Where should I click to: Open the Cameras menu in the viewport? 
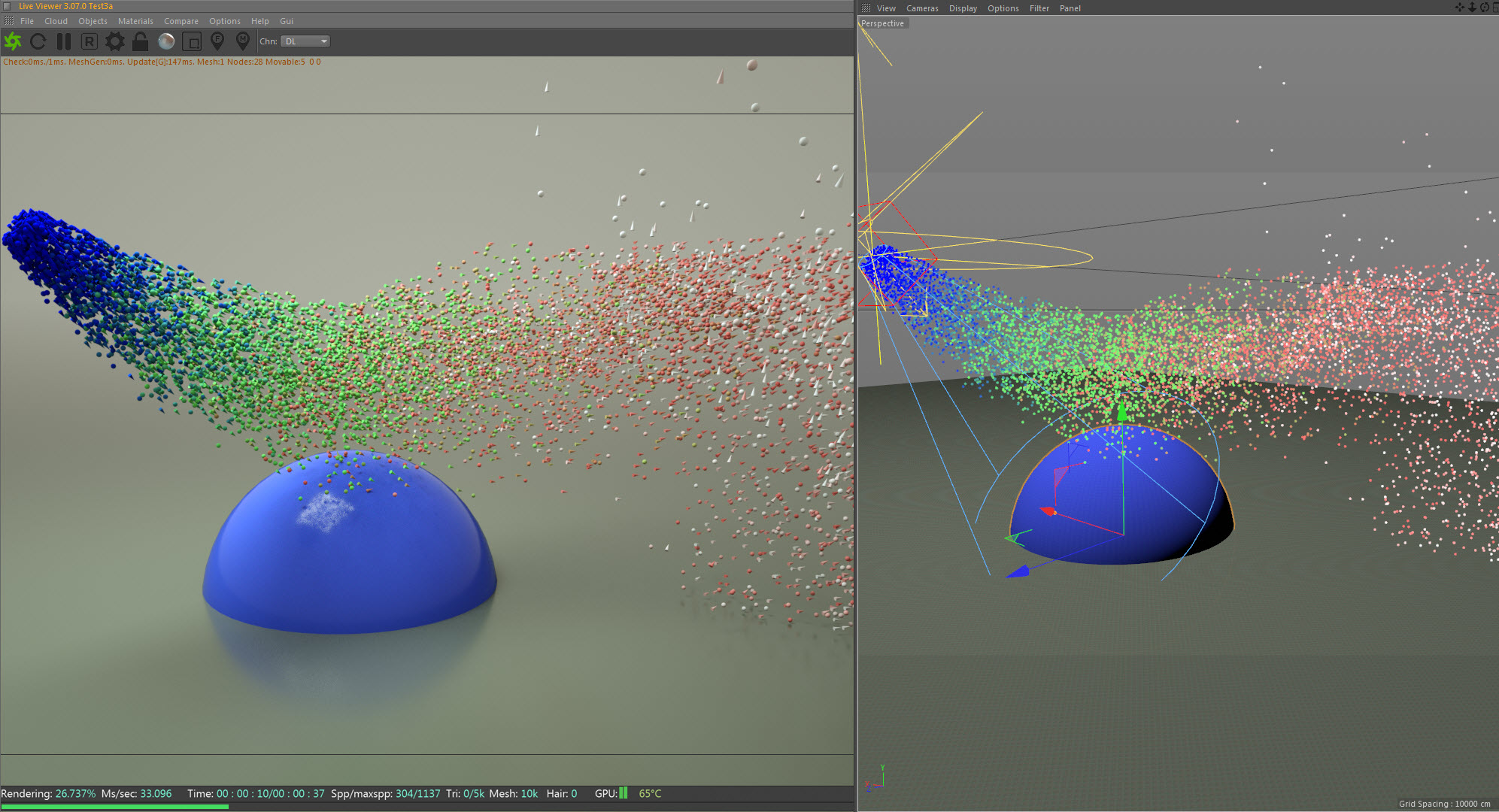pyautogui.click(x=921, y=8)
